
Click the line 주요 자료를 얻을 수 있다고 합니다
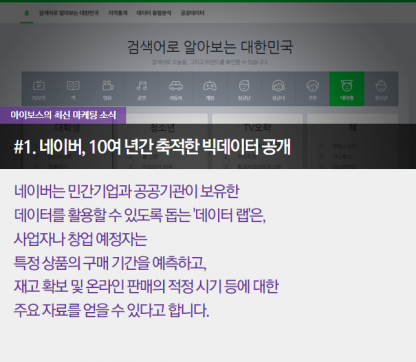[111, 310]
